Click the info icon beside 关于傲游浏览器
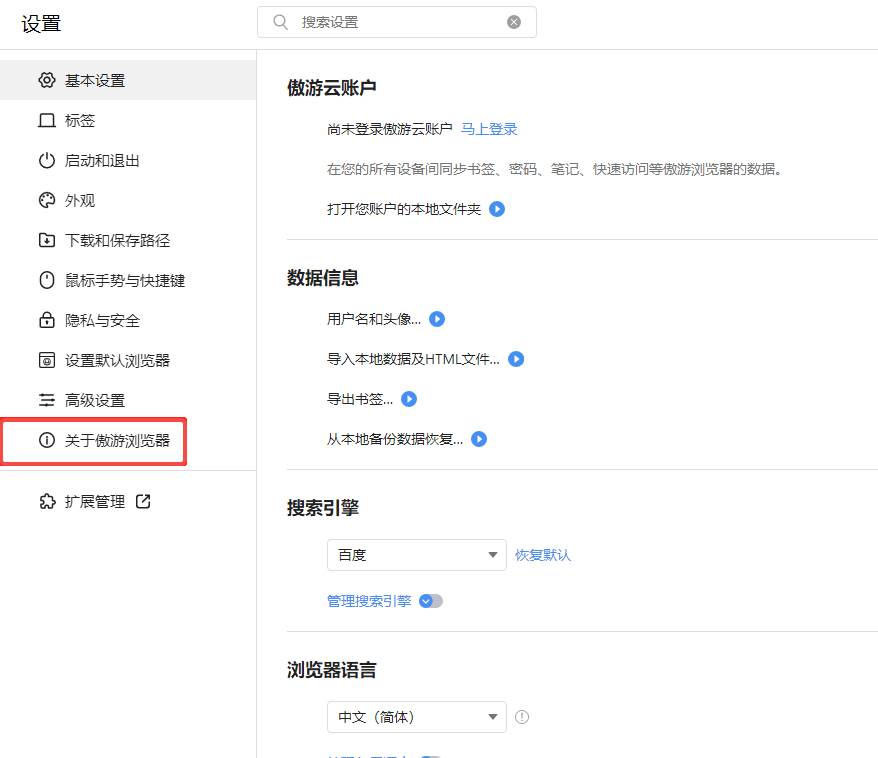Screen dimensions: 878x758 tap(47, 440)
